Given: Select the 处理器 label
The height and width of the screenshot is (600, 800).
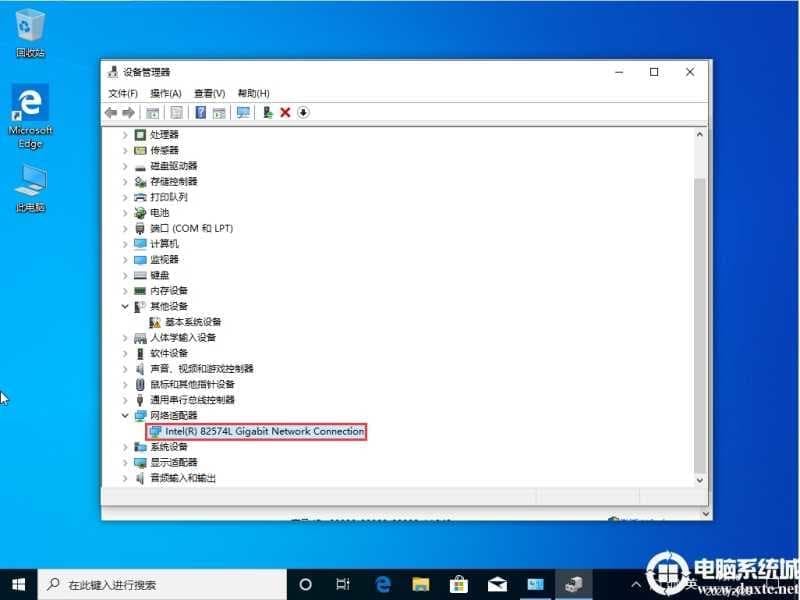Looking at the screenshot, I should (164, 135).
